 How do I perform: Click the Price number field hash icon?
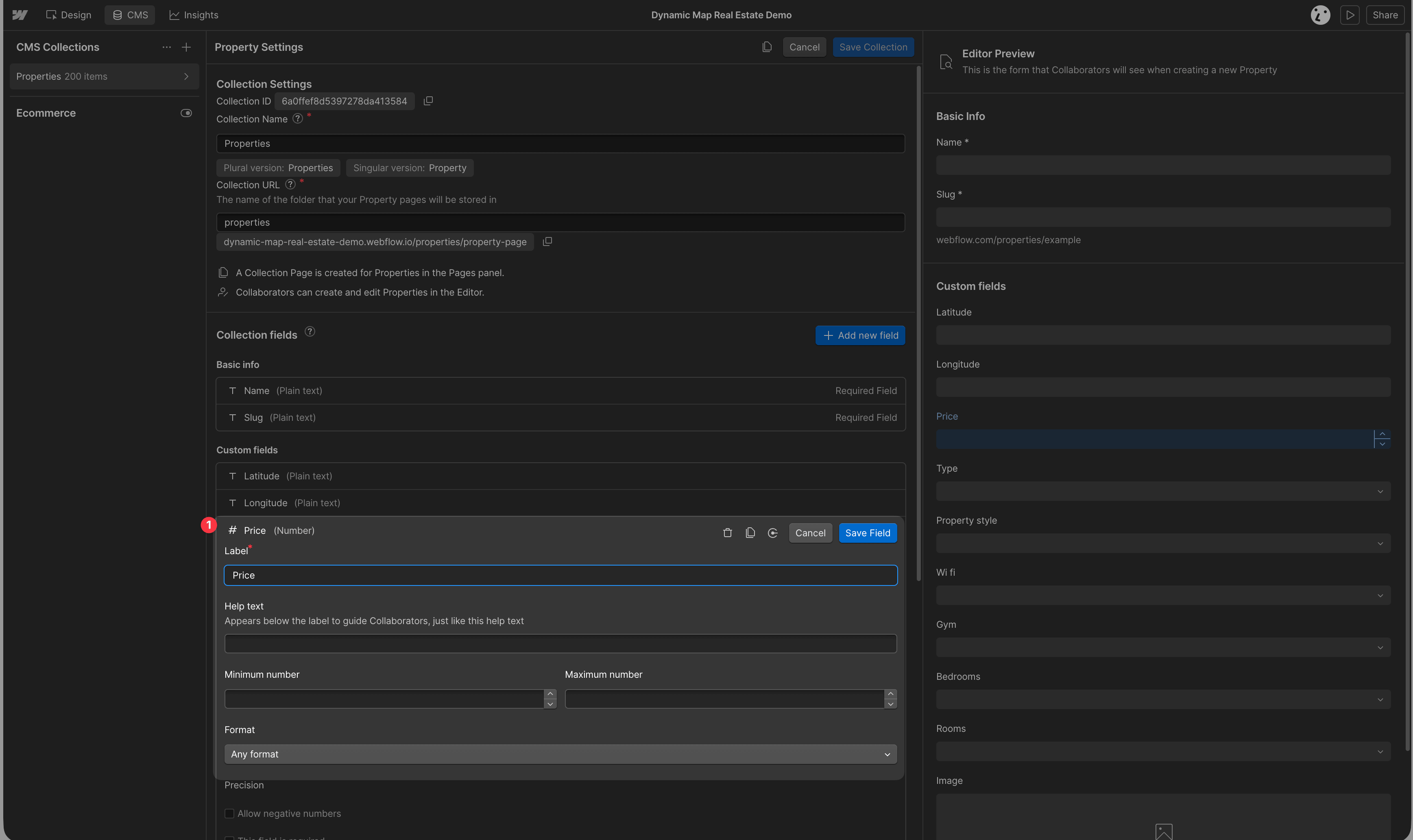232,530
